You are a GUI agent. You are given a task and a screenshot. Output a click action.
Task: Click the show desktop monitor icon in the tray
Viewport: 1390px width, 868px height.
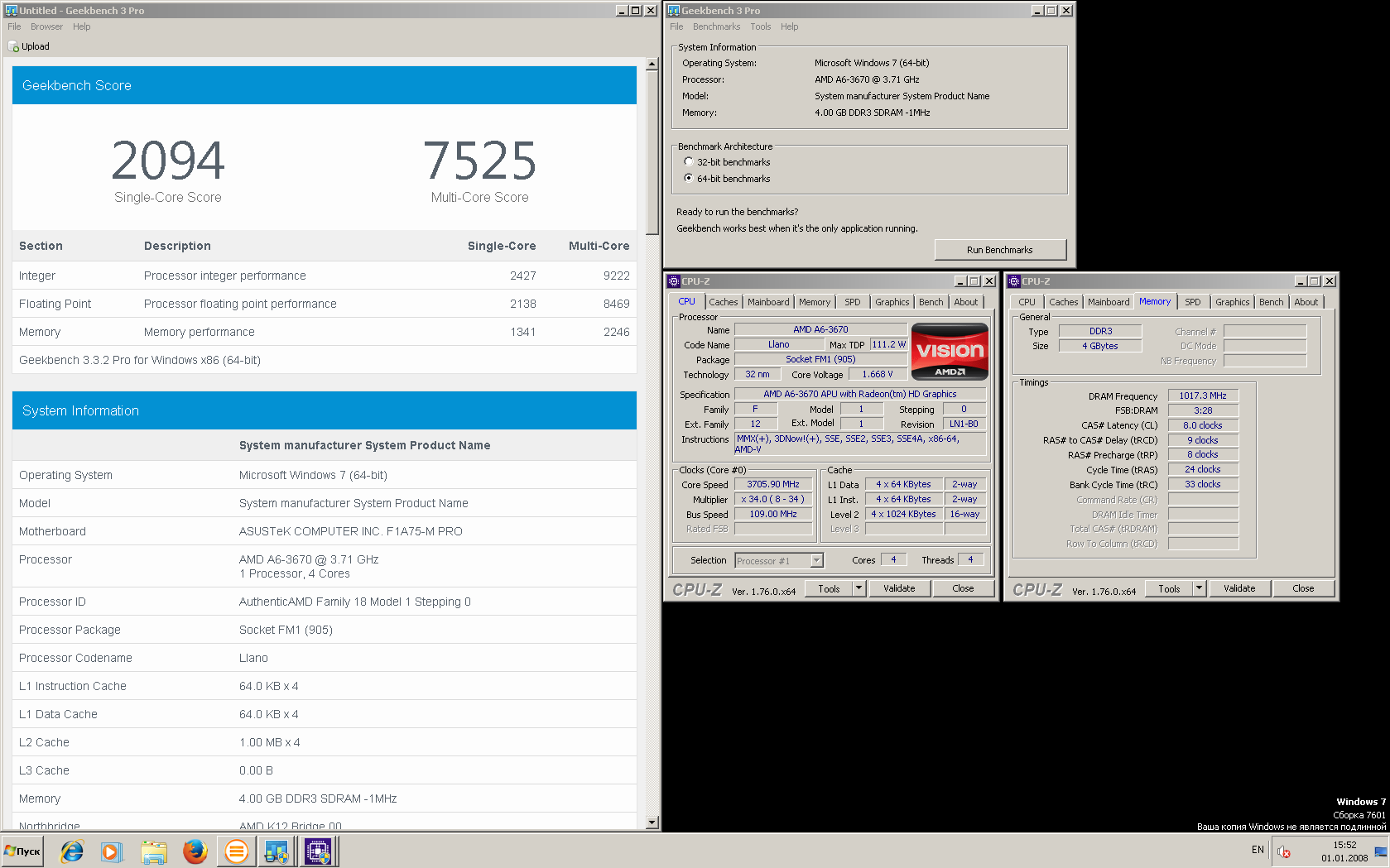point(1380,851)
